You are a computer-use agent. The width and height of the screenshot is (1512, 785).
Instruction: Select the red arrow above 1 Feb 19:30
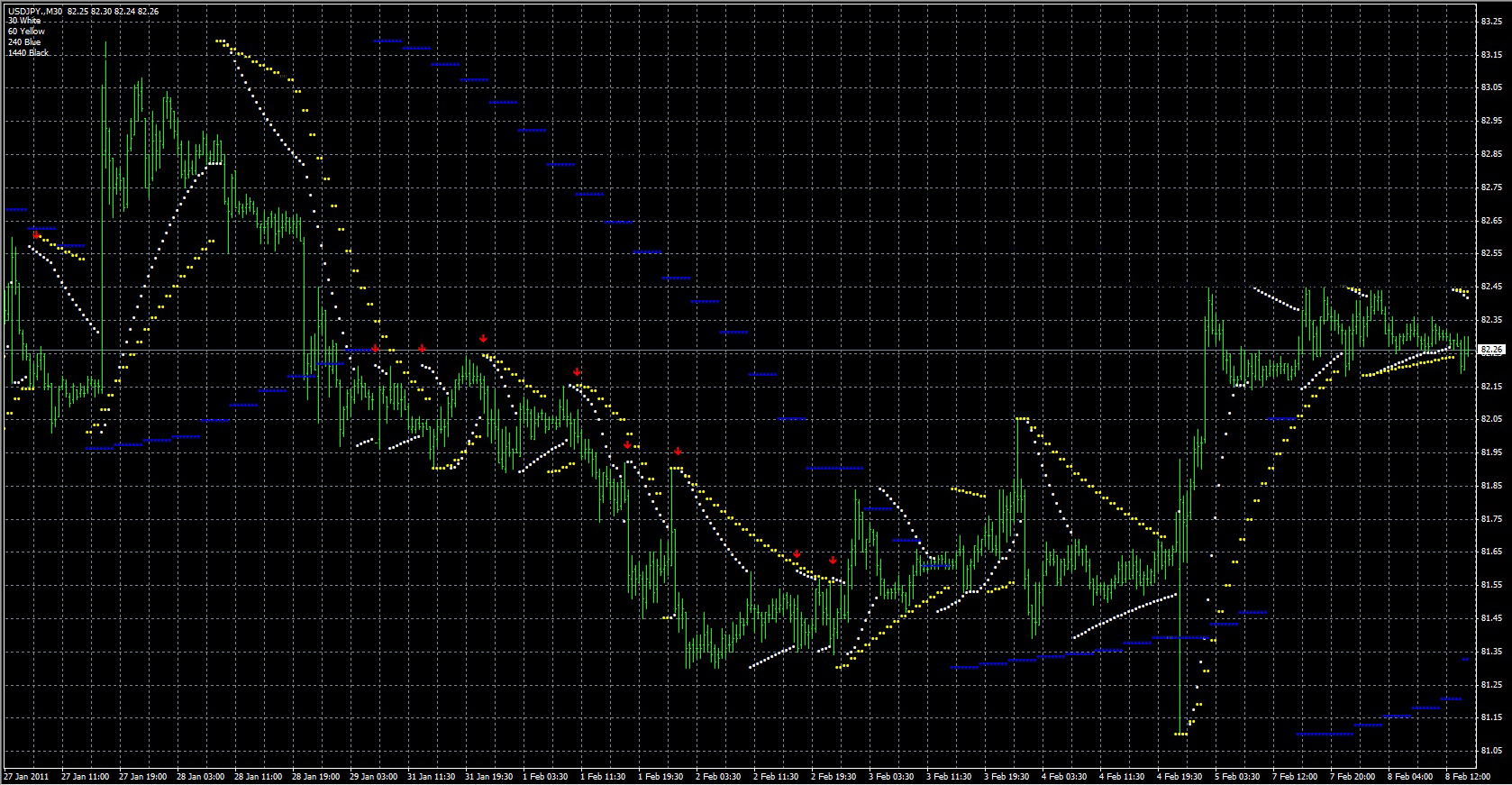[678, 451]
